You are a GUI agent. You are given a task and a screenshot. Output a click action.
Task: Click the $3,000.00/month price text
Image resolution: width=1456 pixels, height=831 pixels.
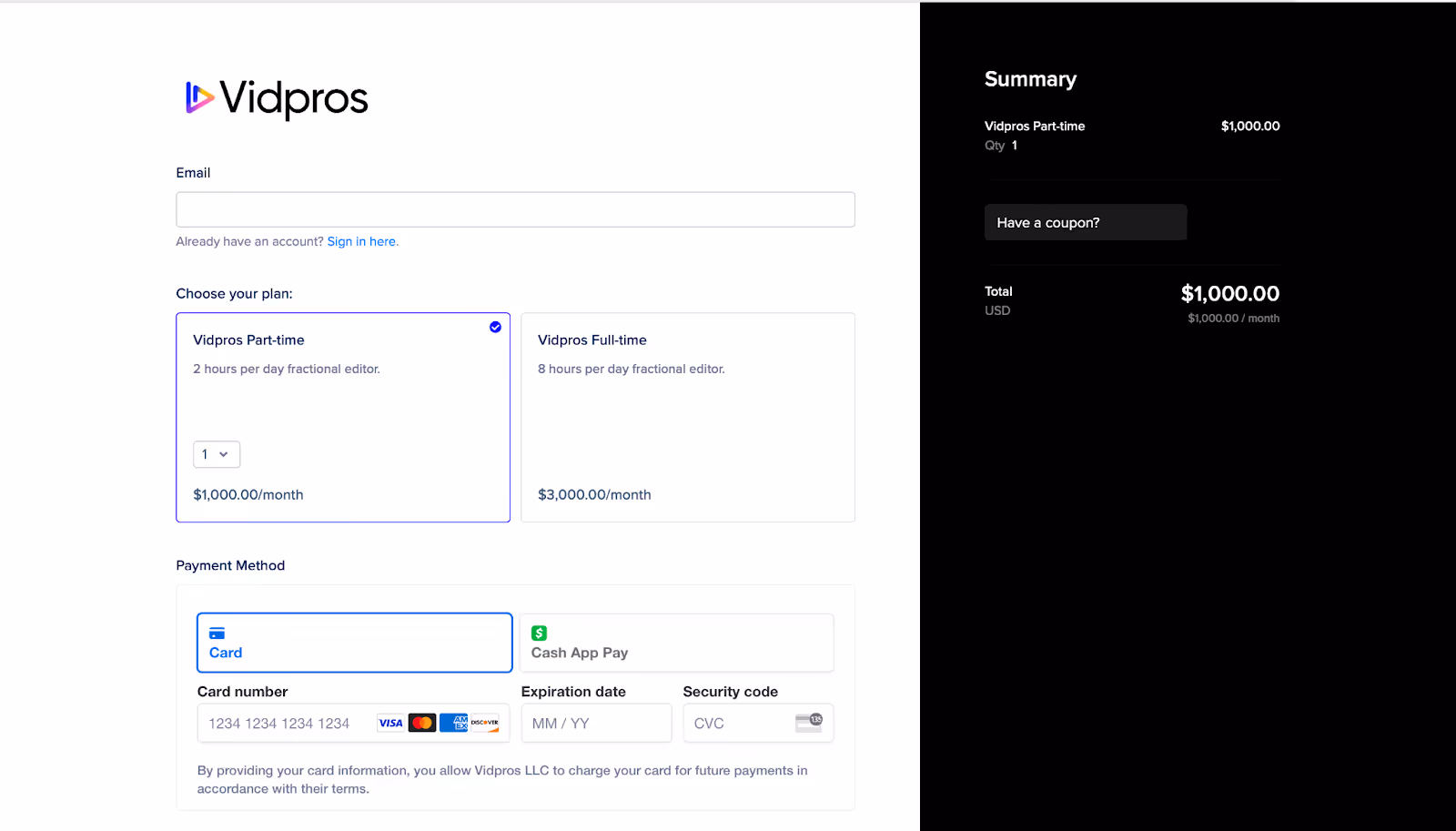pyautogui.click(x=594, y=494)
